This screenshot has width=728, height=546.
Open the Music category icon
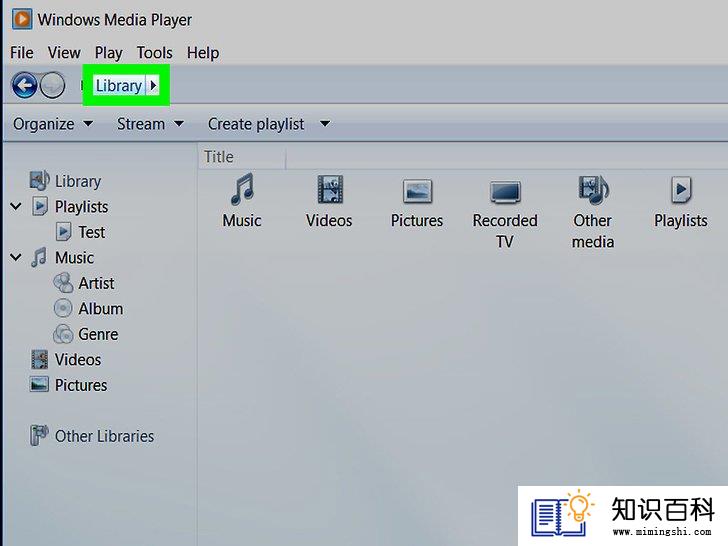[242, 189]
